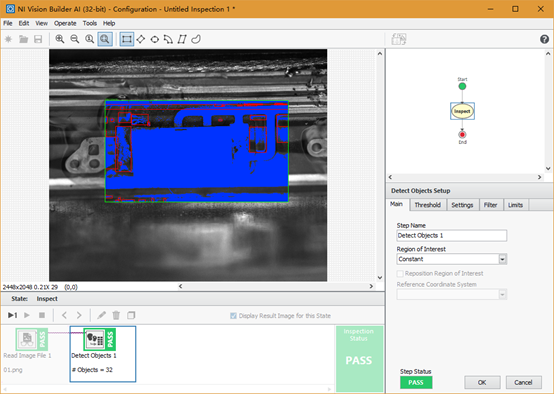Toggle Display Result Image for this State
Image resolution: width=554 pixels, height=394 pixels.
(233, 316)
